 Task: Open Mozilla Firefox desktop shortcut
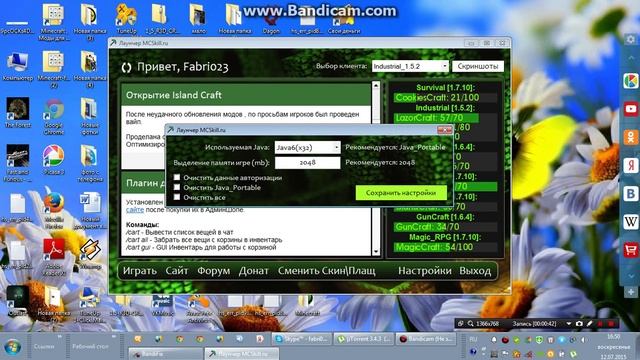[54, 209]
